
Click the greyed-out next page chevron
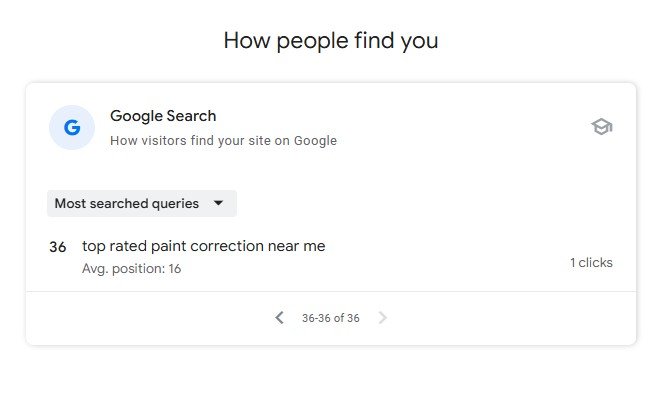[382, 318]
